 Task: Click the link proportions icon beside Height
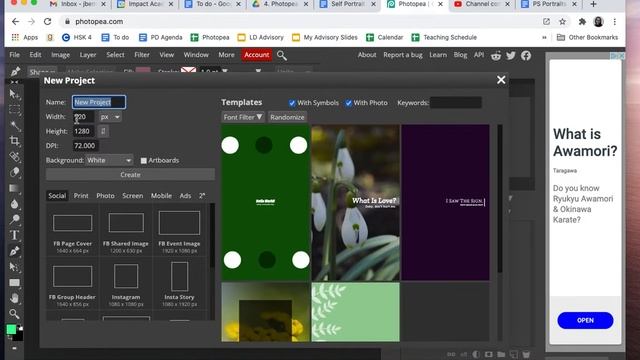click(x=103, y=131)
